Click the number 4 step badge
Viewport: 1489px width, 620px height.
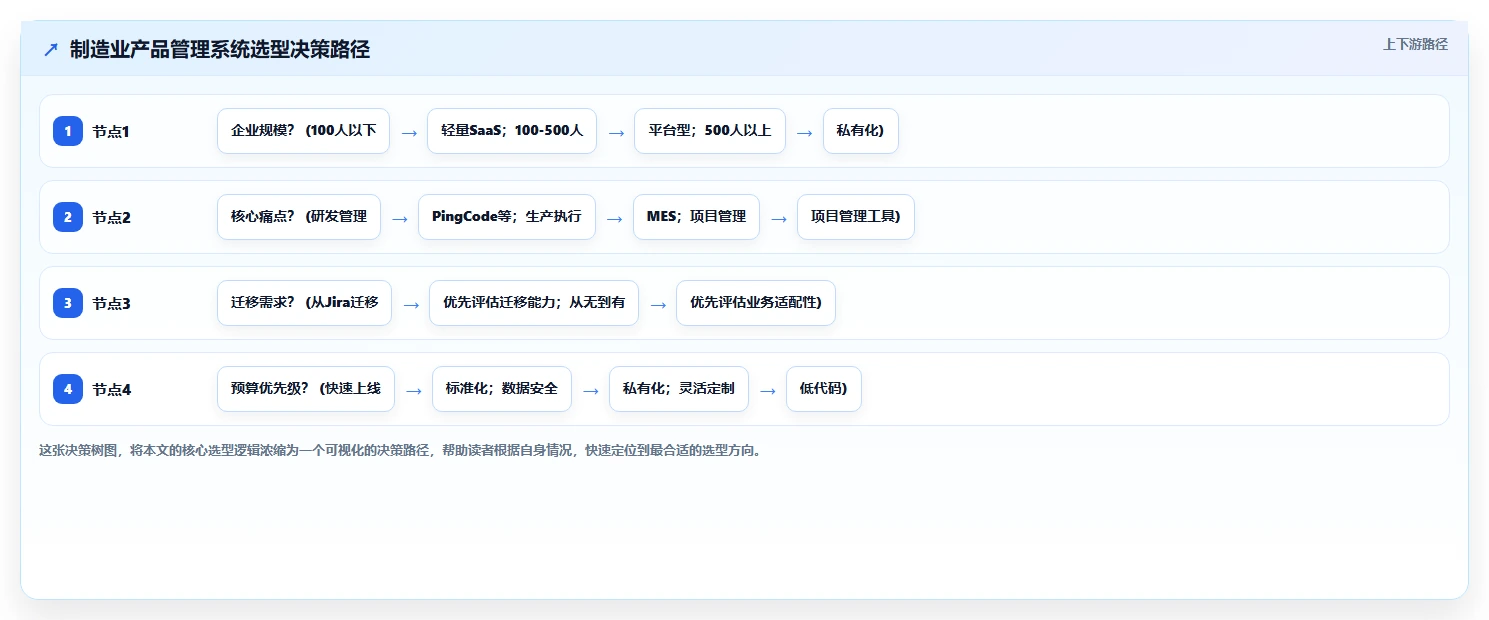coord(68,389)
